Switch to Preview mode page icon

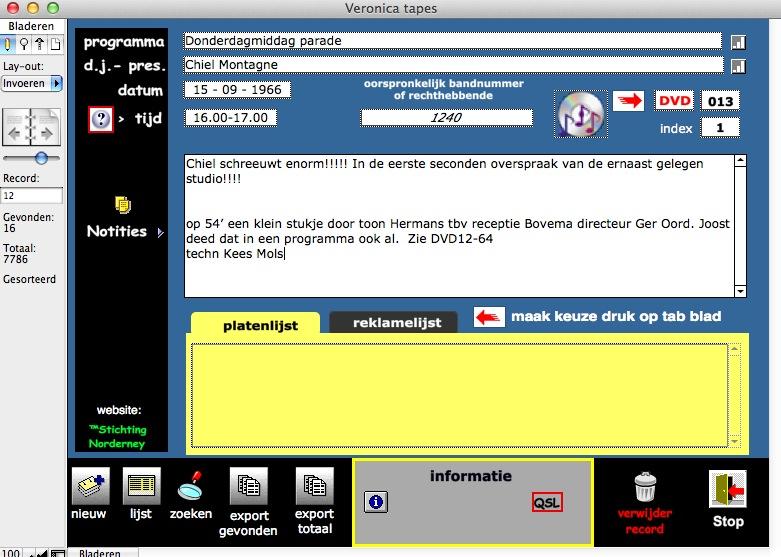click(x=55, y=44)
